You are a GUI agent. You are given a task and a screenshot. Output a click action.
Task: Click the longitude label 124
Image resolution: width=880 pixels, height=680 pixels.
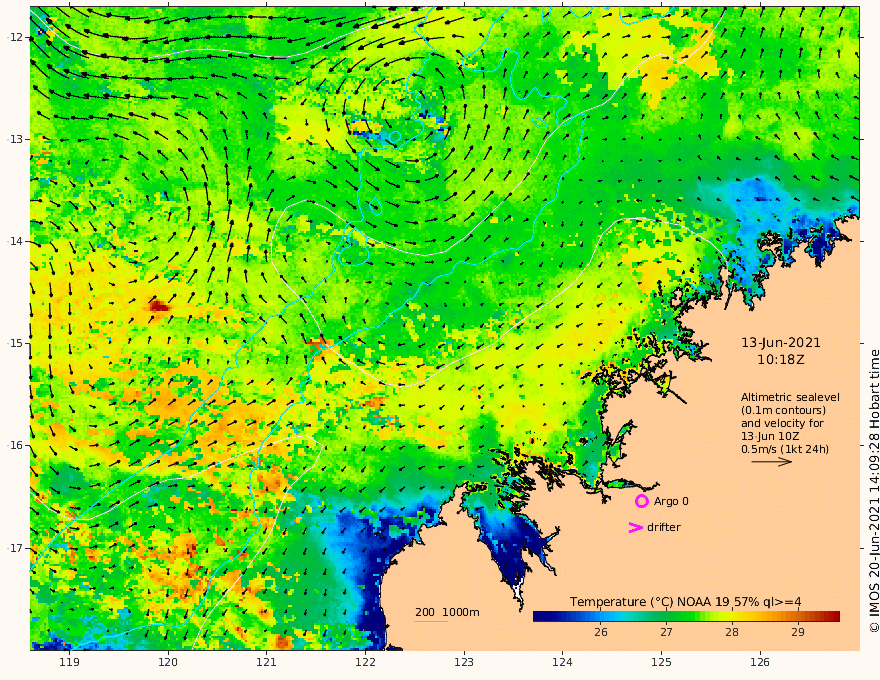pos(562,663)
